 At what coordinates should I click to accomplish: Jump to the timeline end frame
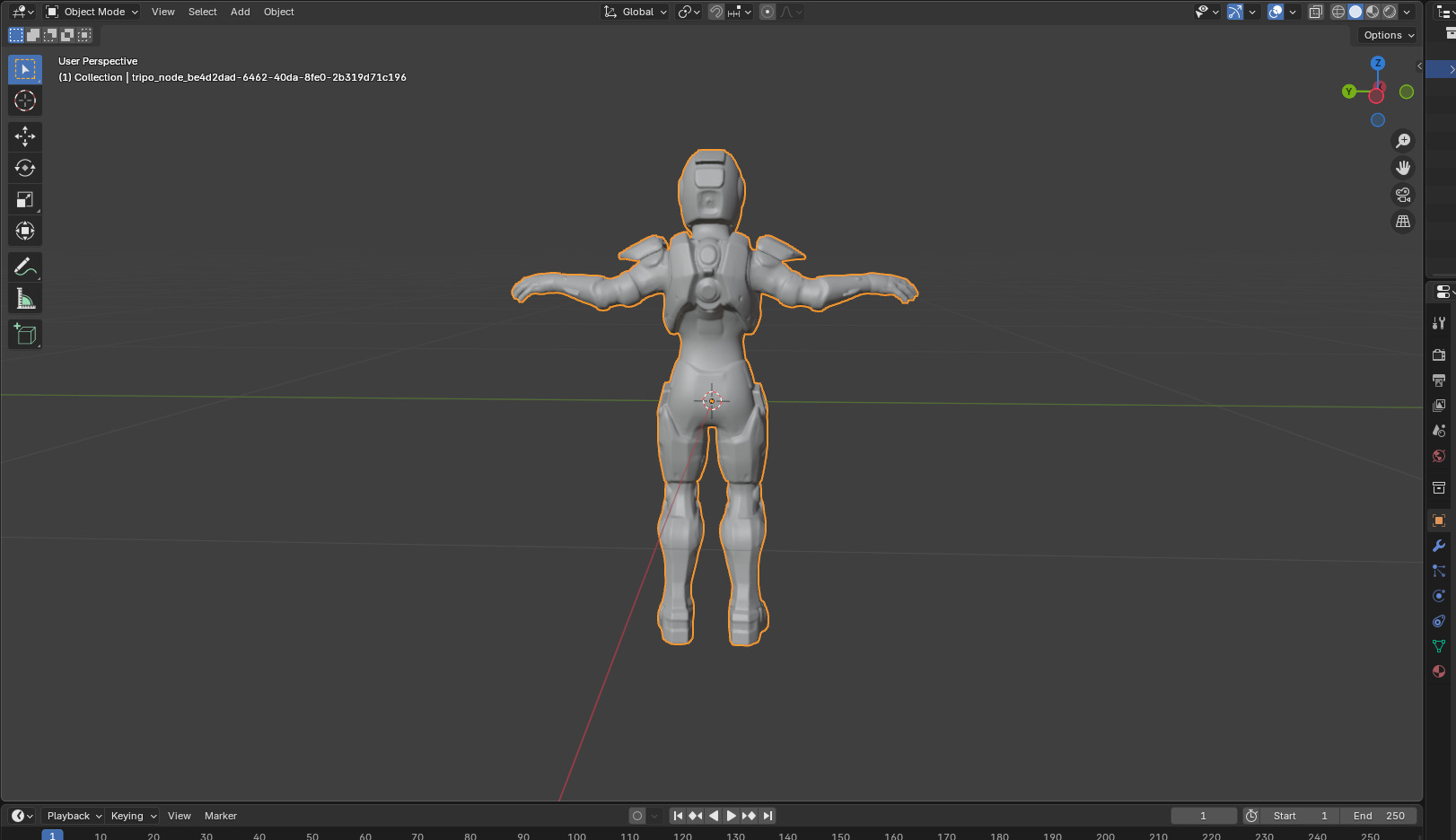pyautogui.click(x=767, y=816)
